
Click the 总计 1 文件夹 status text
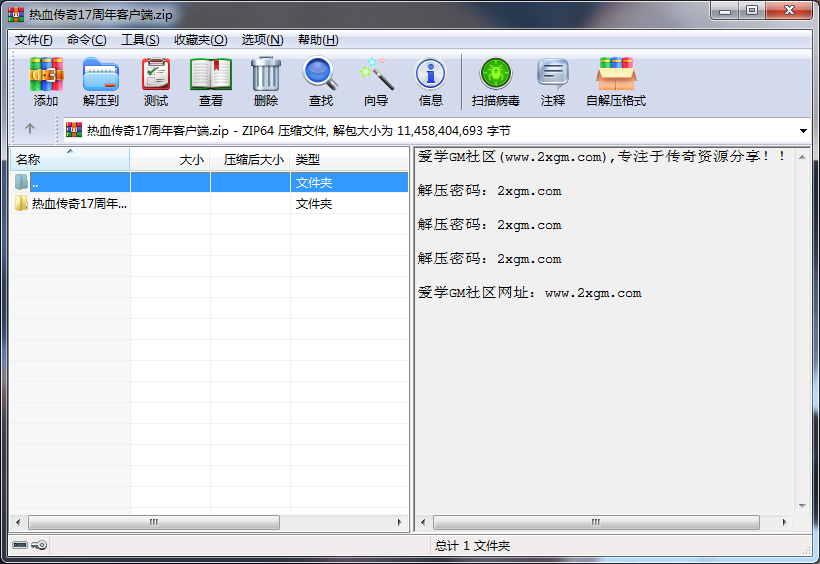pos(472,546)
